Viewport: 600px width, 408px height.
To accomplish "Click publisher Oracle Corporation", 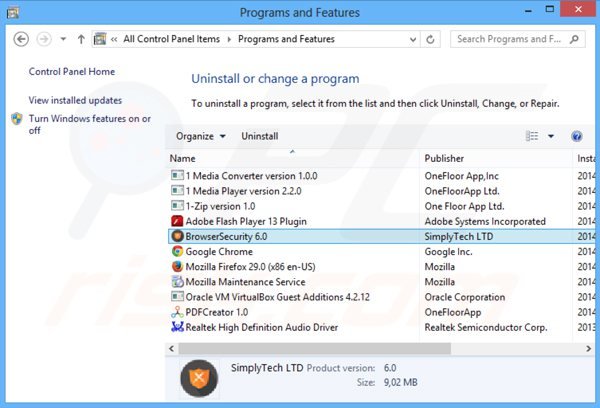I will (x=465, y=297).
